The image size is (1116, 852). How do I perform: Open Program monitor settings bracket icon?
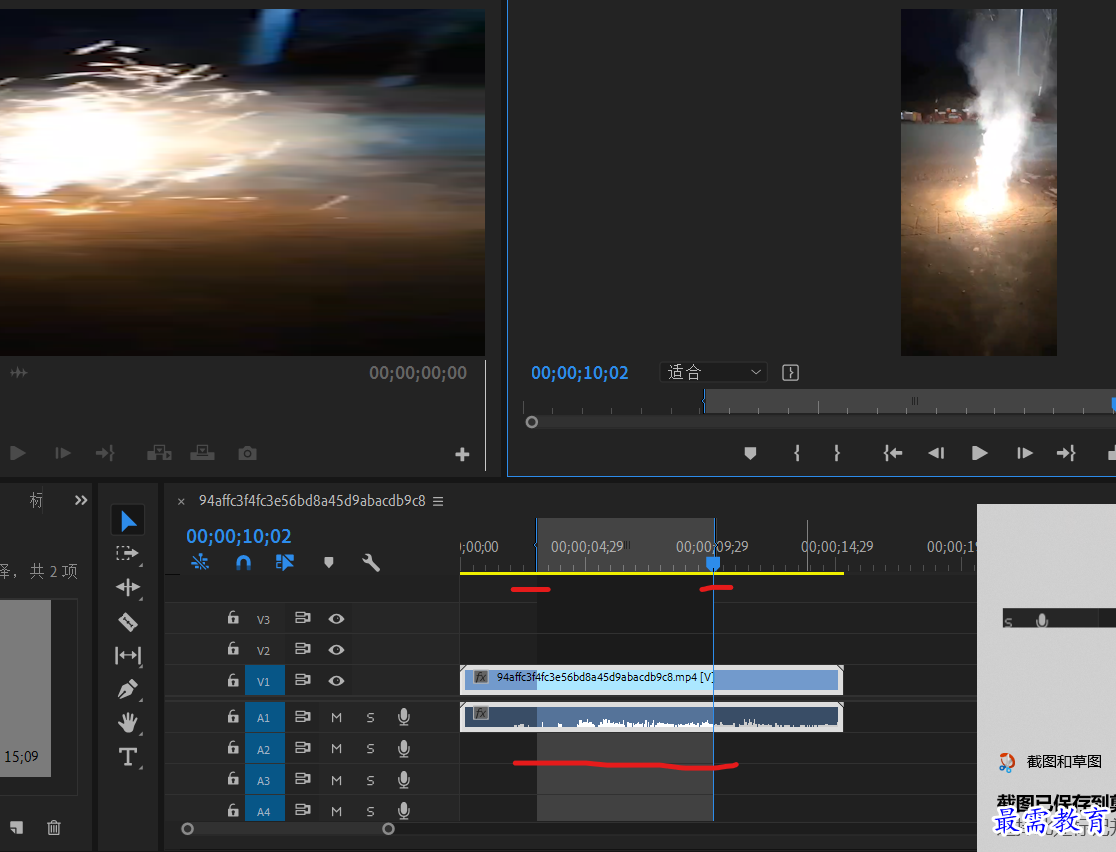click(790, 372)
